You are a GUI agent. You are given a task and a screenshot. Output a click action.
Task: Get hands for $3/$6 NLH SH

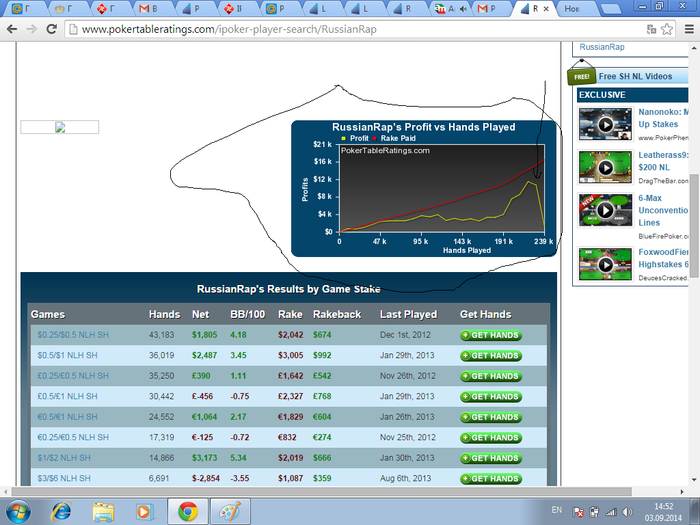click(x=491, y=479)
